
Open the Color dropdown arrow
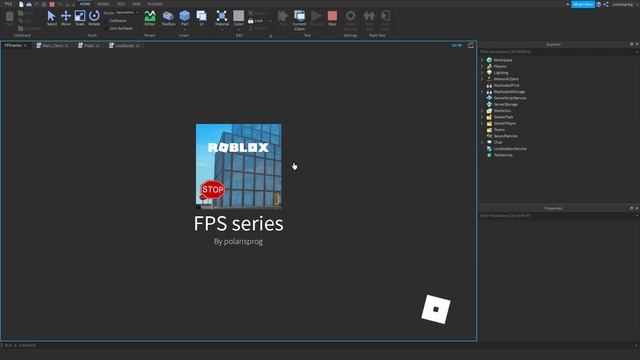click(x=239, y=29)
